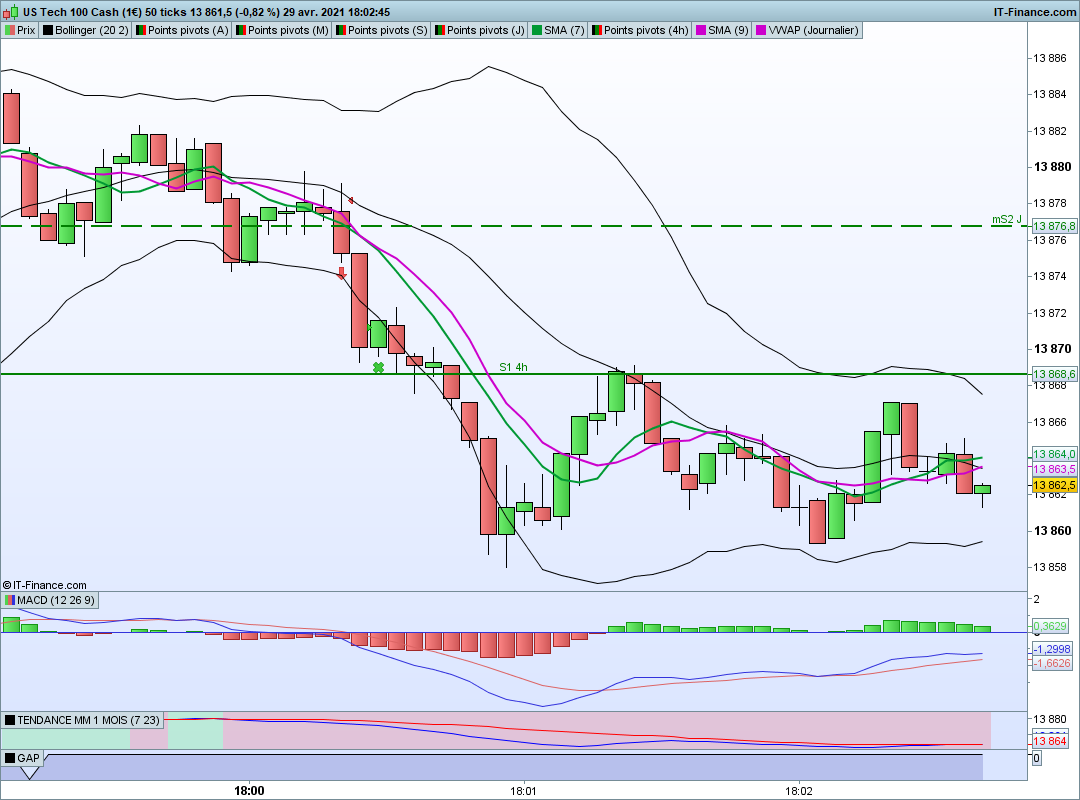Select Points pivots (M) indicator tab
1080x800 pixels.
(282, 30)
